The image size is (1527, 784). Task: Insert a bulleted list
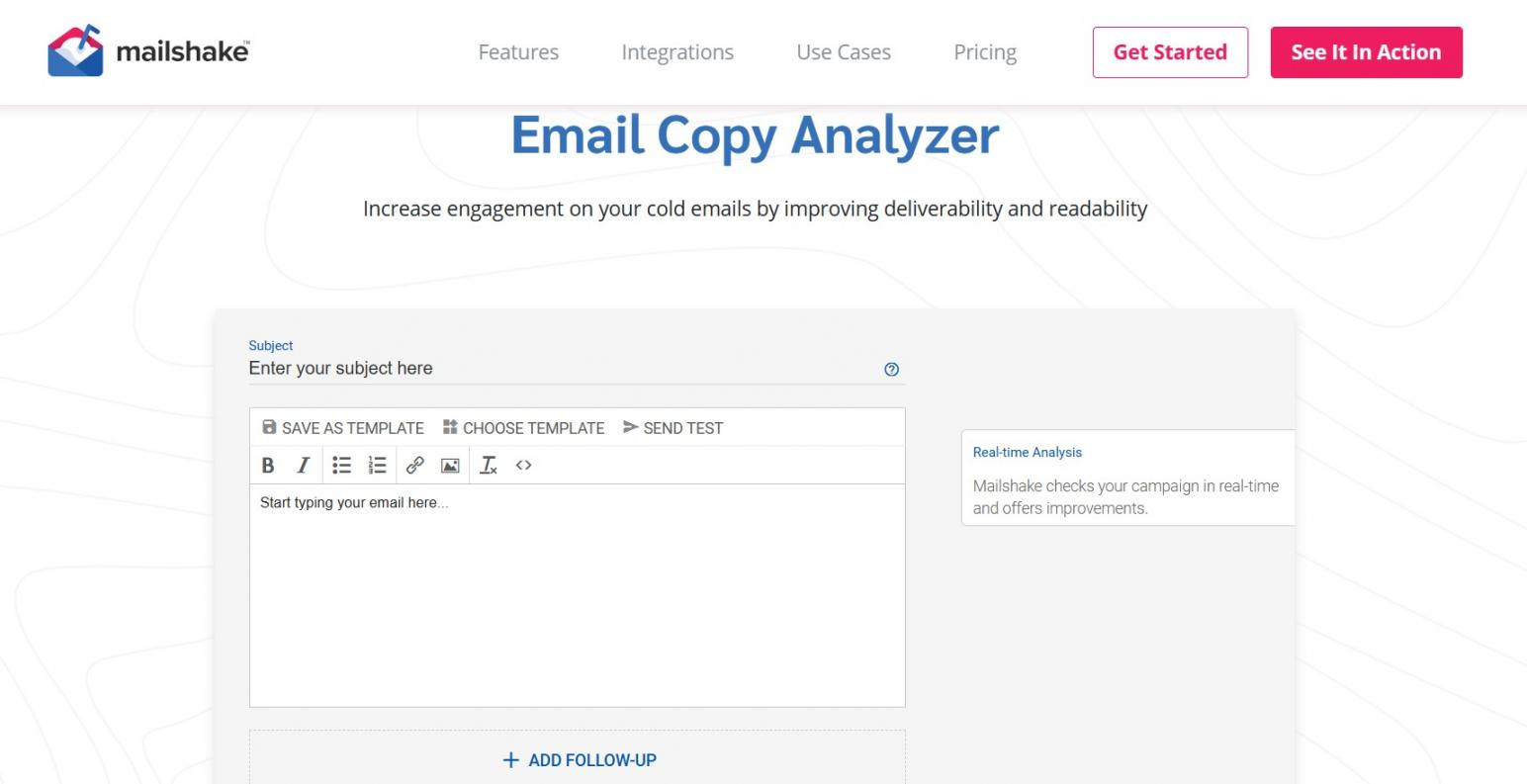pos(341,466)
